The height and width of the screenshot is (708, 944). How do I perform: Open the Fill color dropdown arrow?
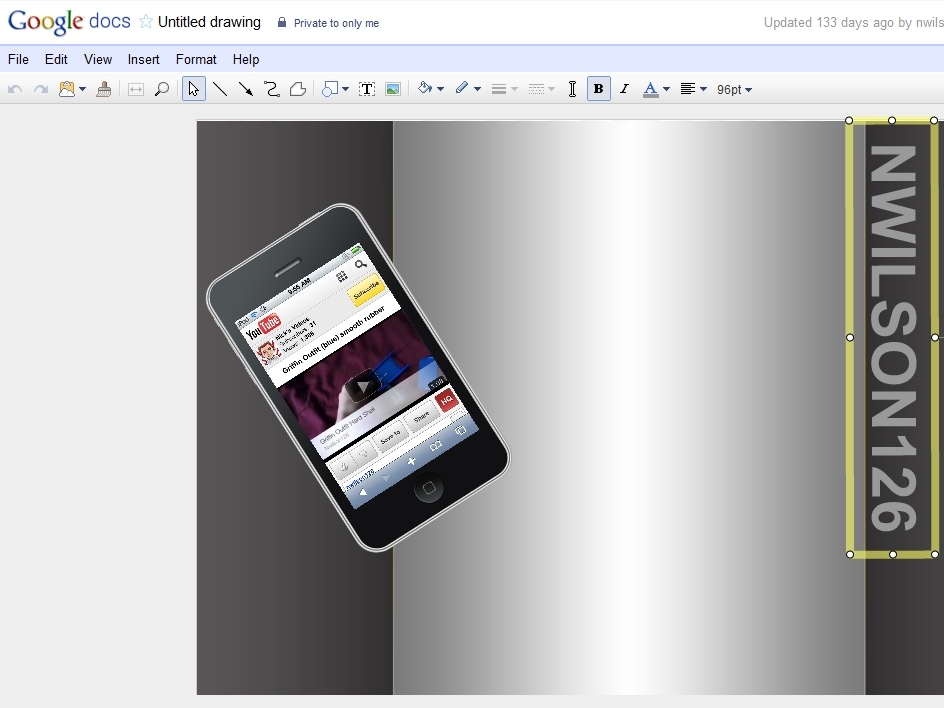click(x=441, y=90)
